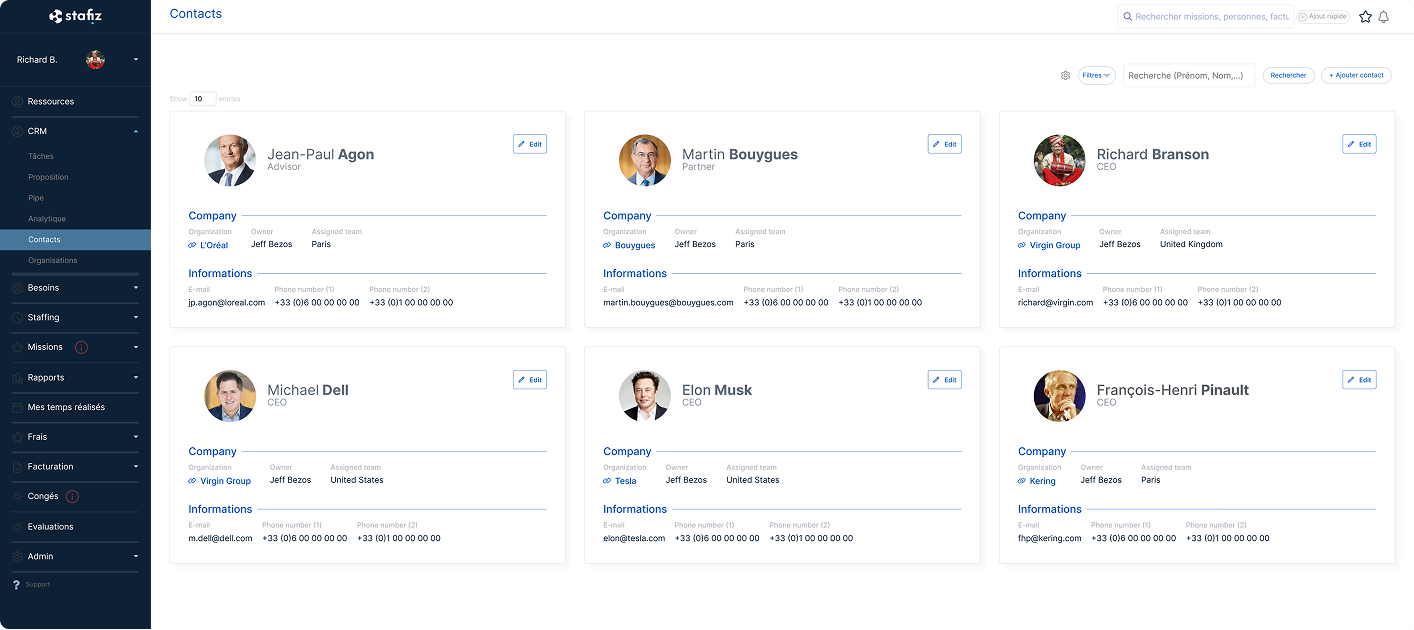The image size is (1414, 630).
Task: Open the Kering organization link
Action: [1037, 481]
